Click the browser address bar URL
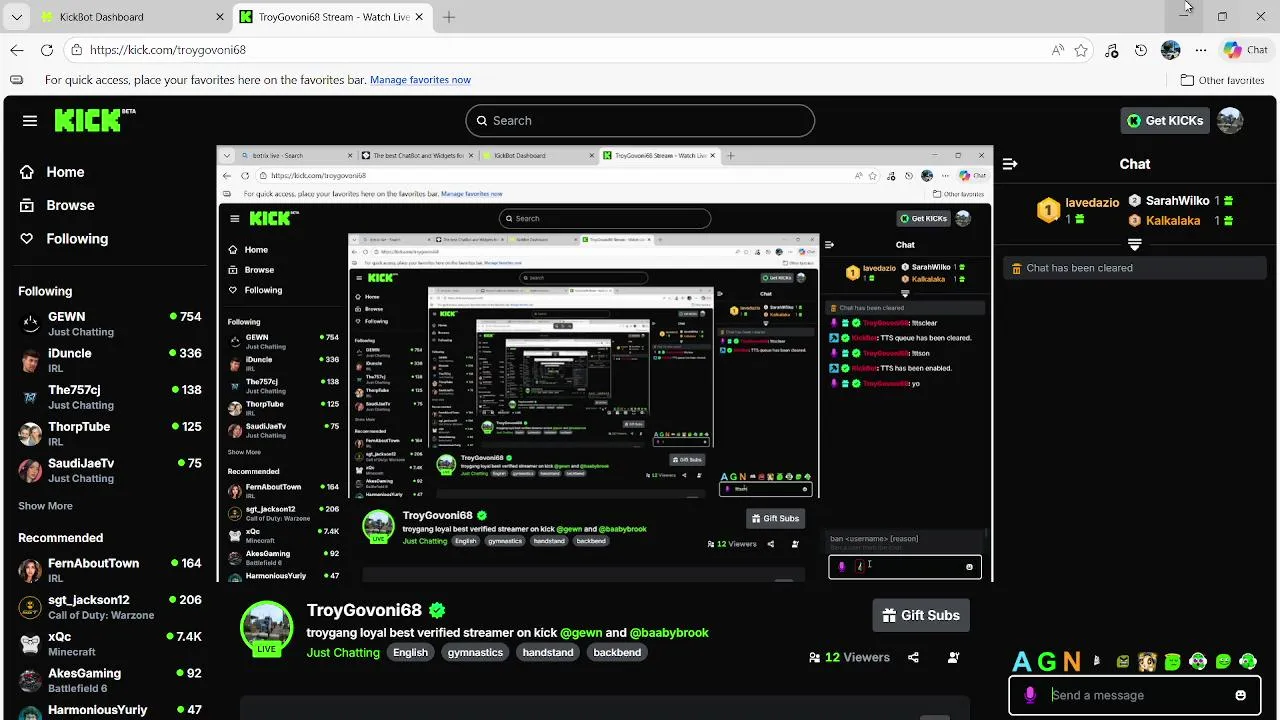Image resolution: width=1280 pixels, height=720 pixels. point(167,50)
